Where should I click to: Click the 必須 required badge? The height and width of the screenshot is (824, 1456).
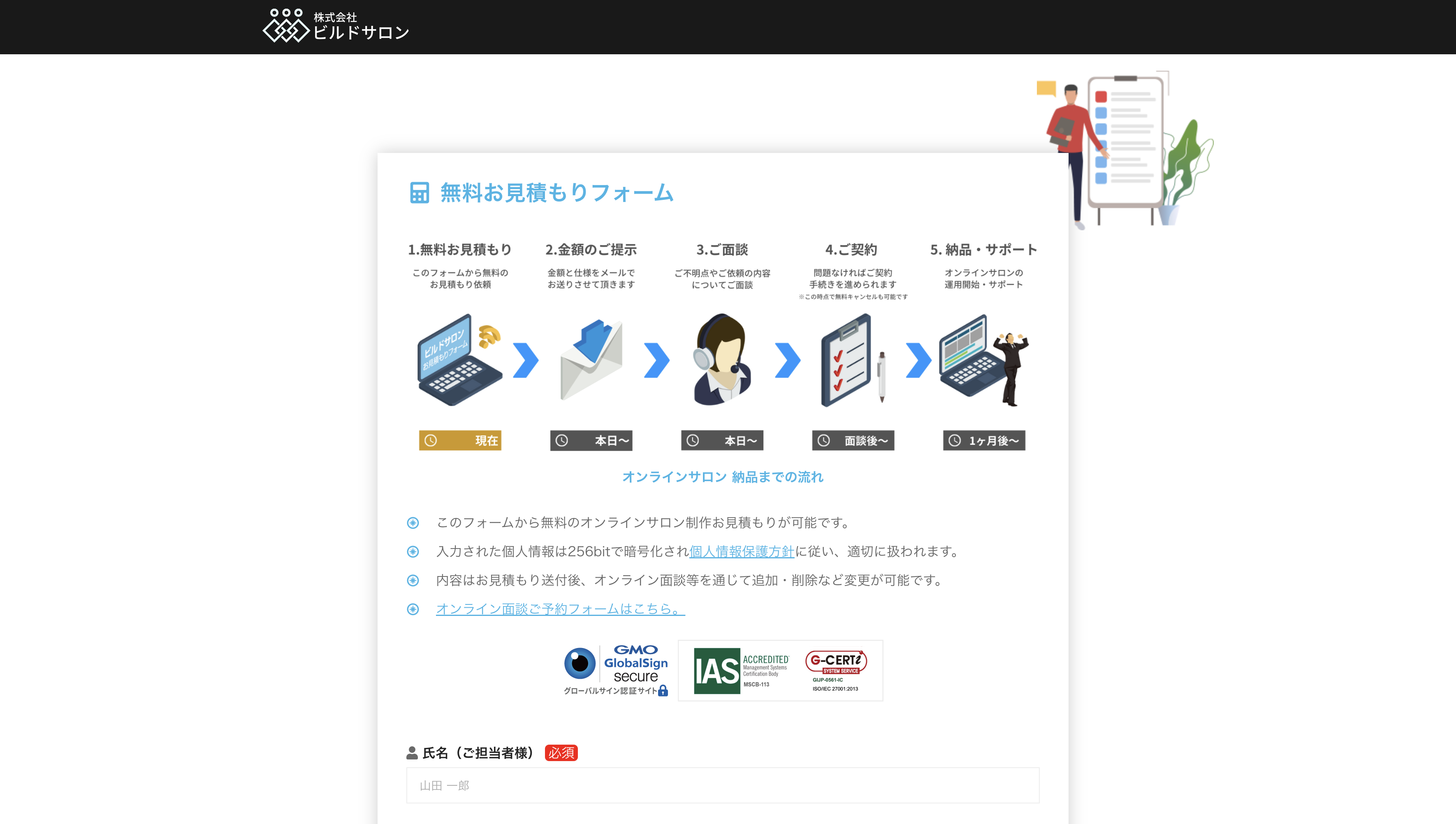pyautogui.click(x=561, y=753)
